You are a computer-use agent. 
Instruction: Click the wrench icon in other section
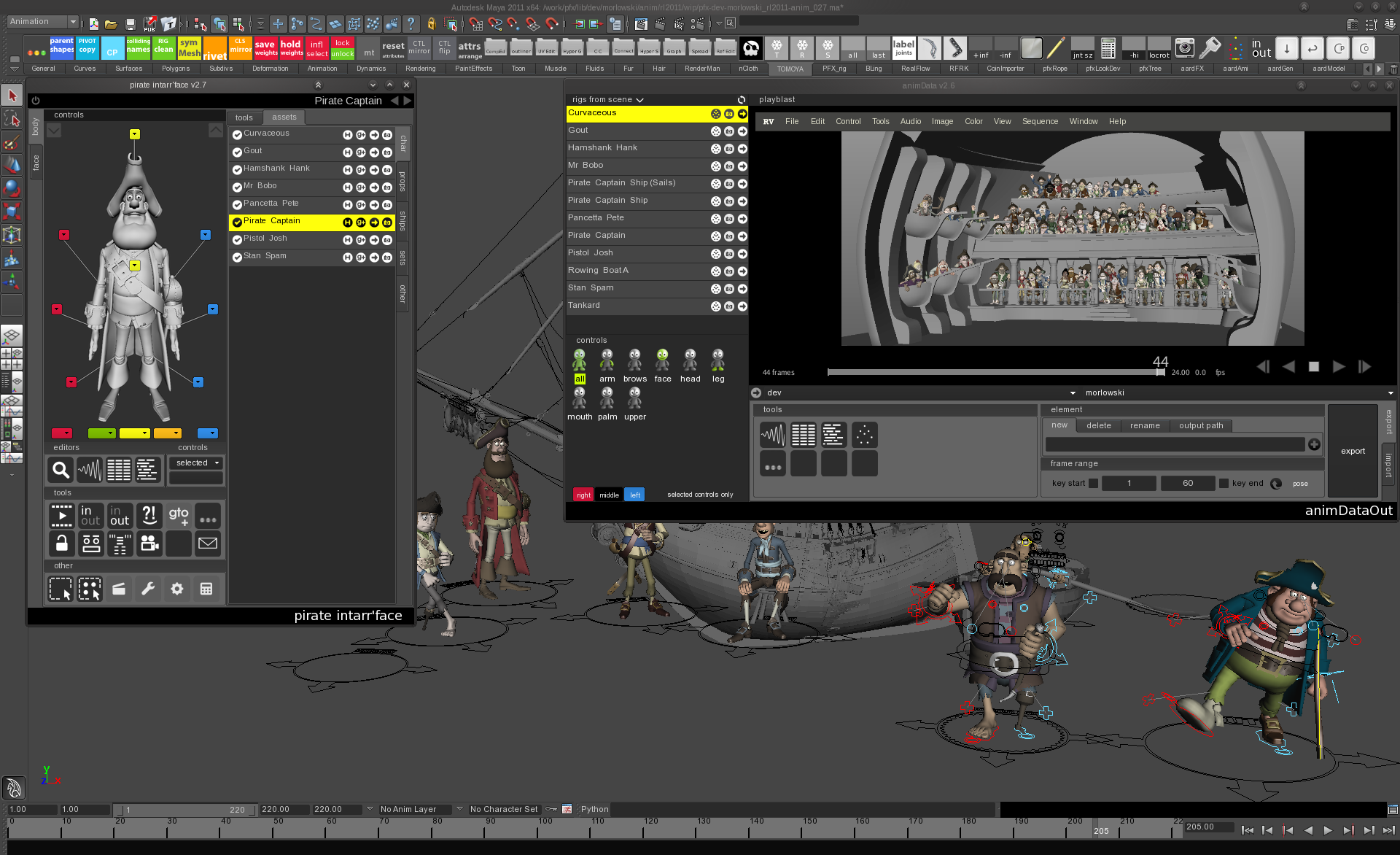(x=148, y=589)
